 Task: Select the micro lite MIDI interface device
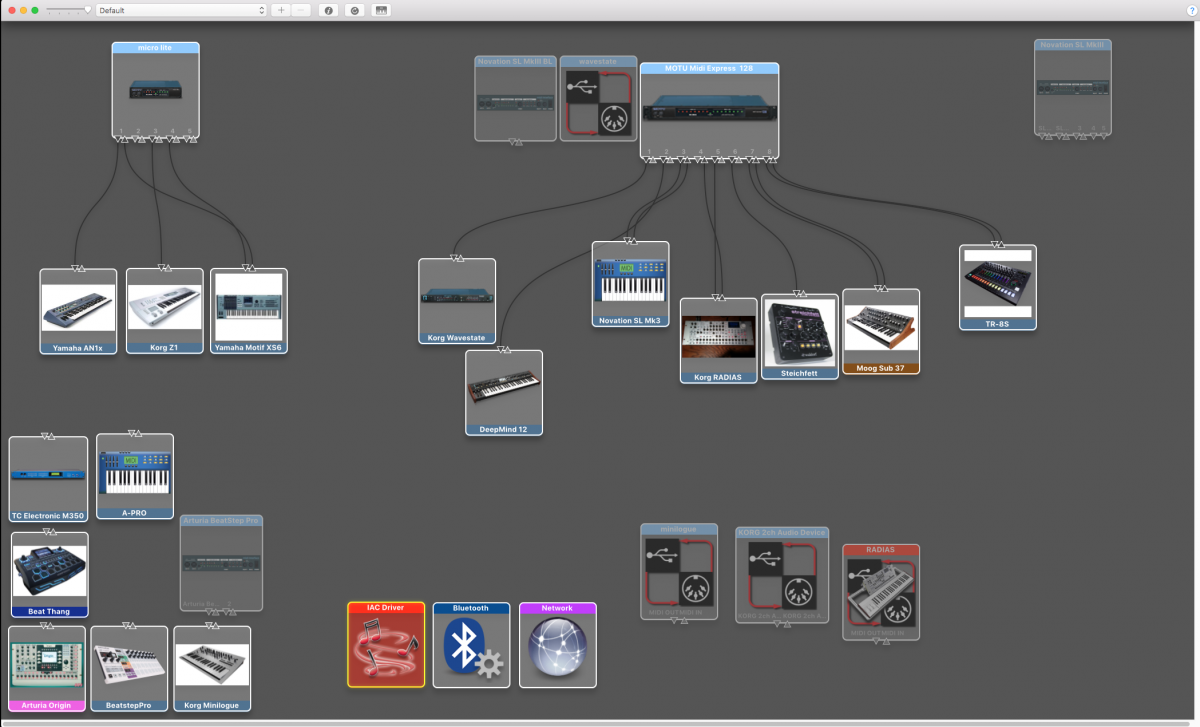(155, 89)
